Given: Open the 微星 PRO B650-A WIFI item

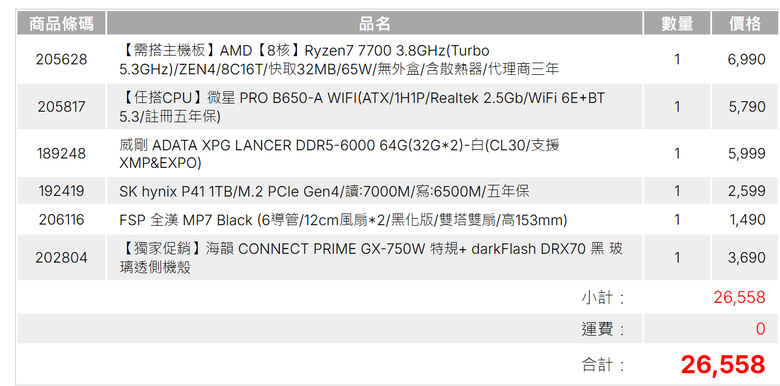Looking at the screenshot, I should [x=362, y=107].
